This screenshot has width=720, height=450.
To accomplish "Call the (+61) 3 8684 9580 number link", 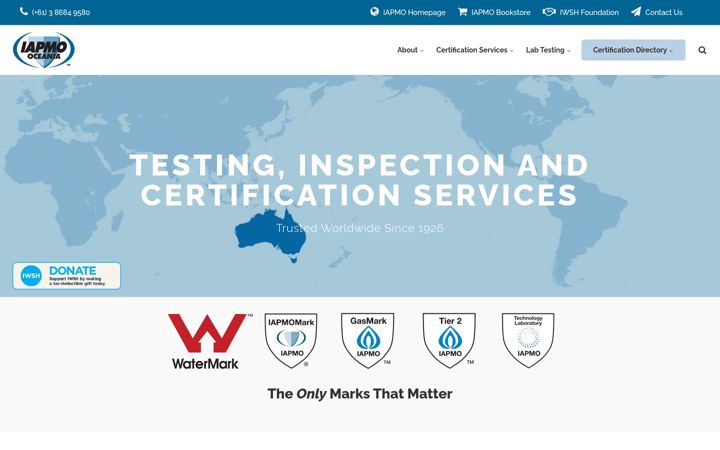I will pos(61,12).
